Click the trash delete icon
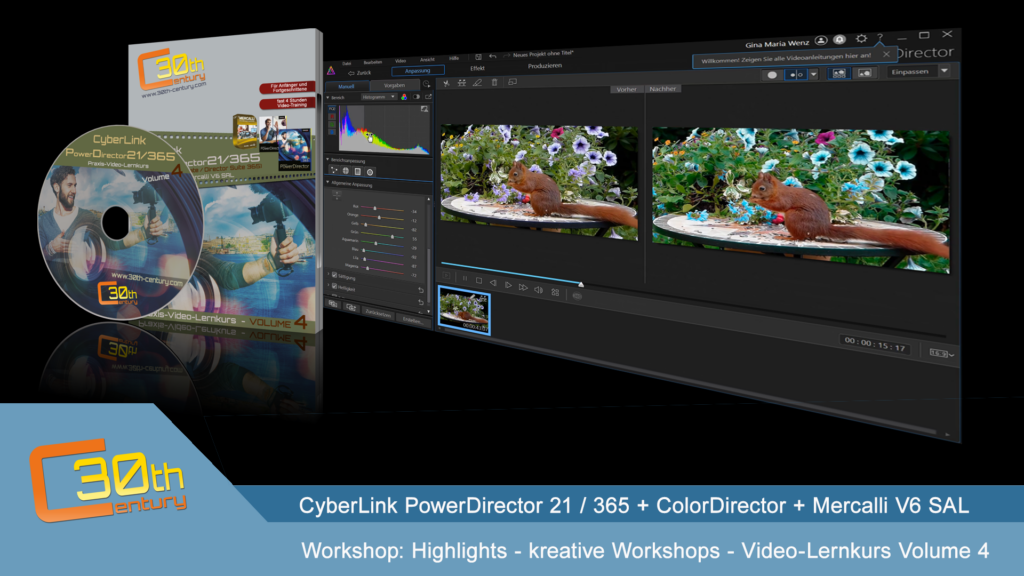The width and height of the screenshot is (1024, 576). 494,82
